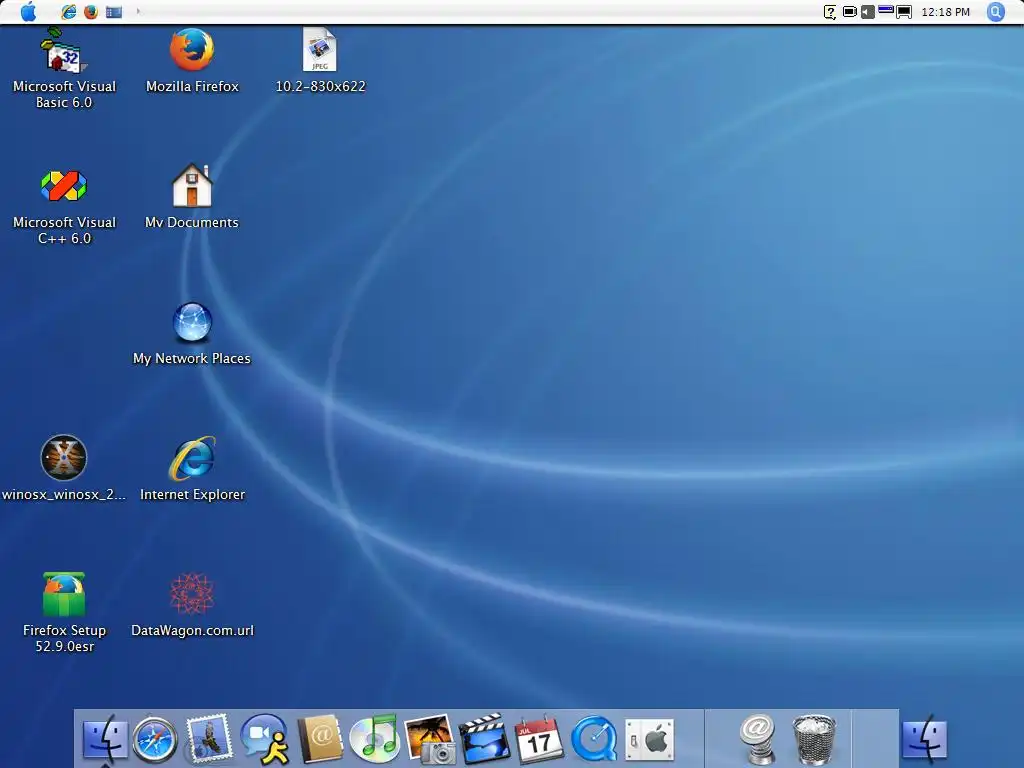Select the Mozilla Firefox desktop shortcut
The height and width of the screenshot is (768, 1024).
point(192,61)
